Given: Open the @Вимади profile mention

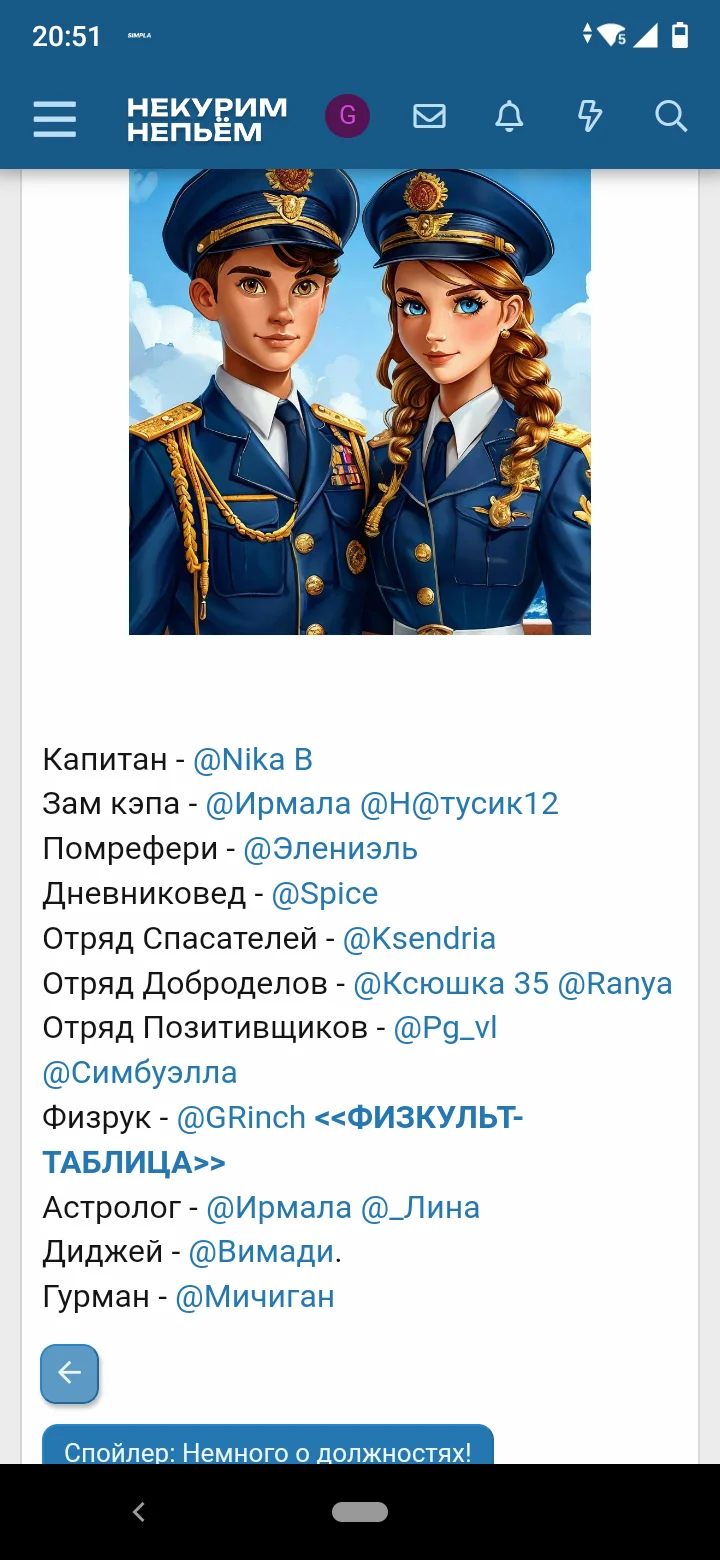Looking at the screenshot, I should coord(261,1252).
